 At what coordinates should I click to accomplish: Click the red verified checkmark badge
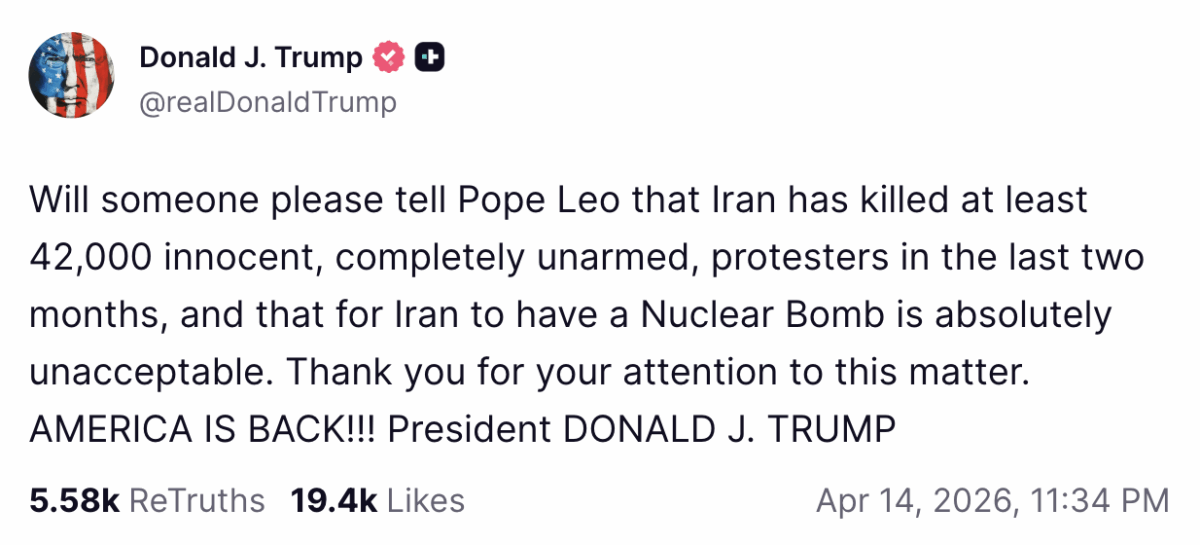[388, 59]
